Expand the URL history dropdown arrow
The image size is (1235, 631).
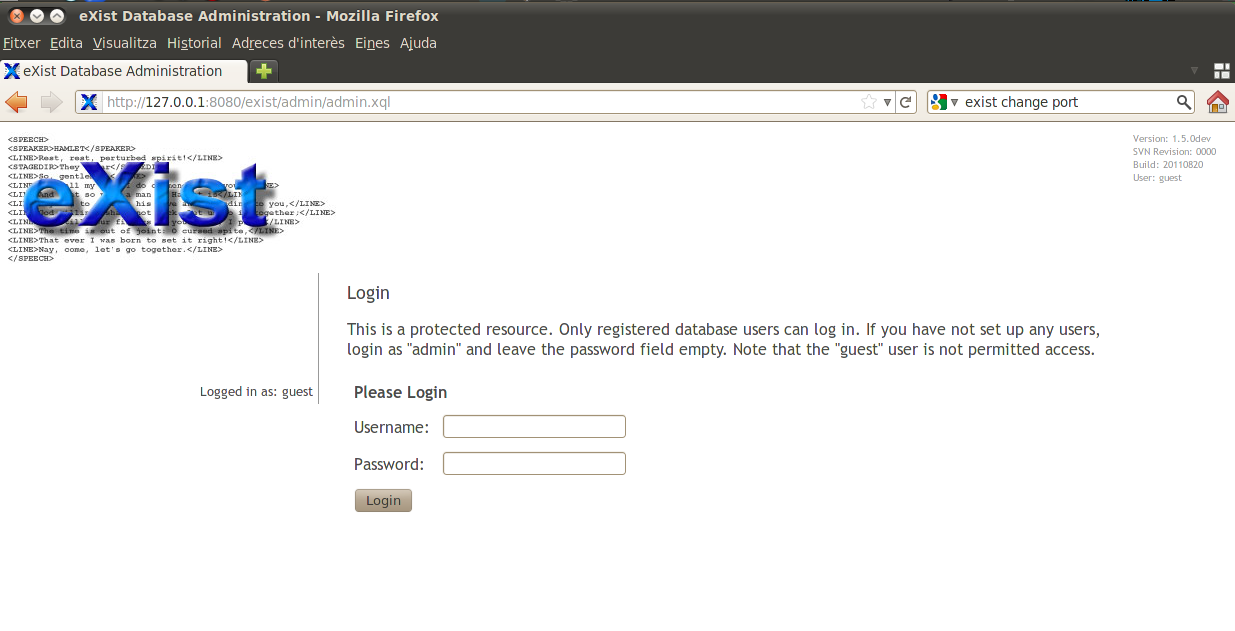tap(887, 102)
